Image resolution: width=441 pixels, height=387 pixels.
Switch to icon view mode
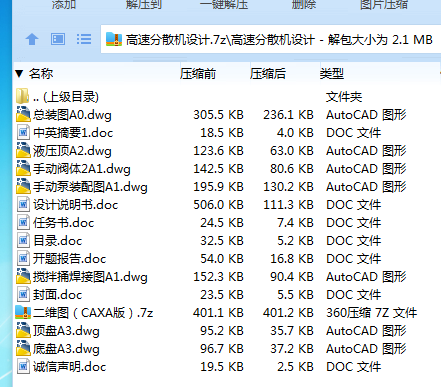click(x=58, y=39)
